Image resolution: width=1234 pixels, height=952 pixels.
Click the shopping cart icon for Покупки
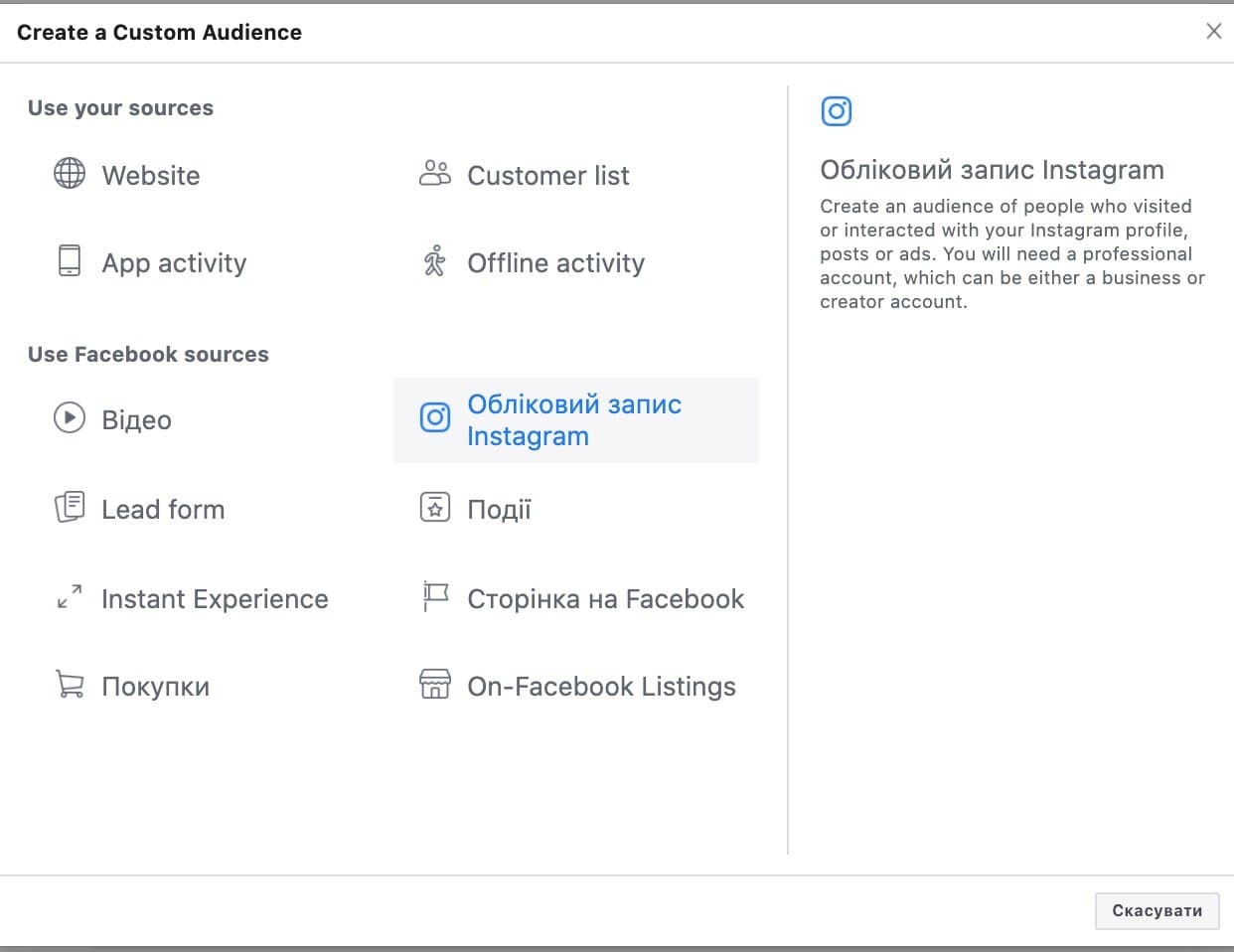69,685
